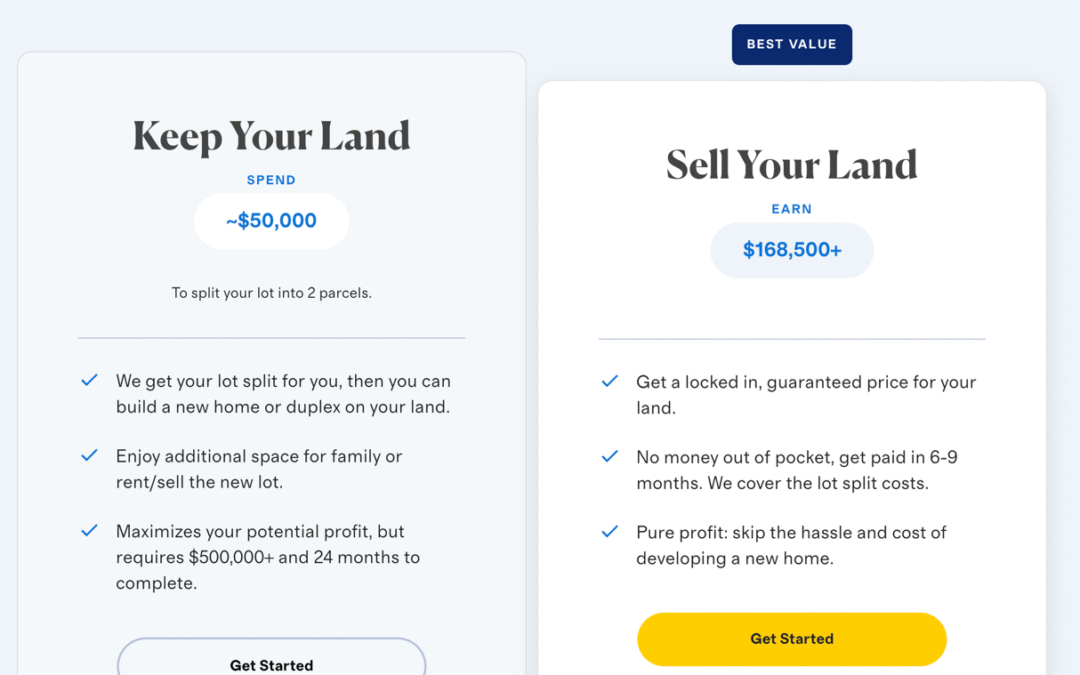Select the ~$50,000 price pill
1080x675 pixels.
[x=271, y=221]
